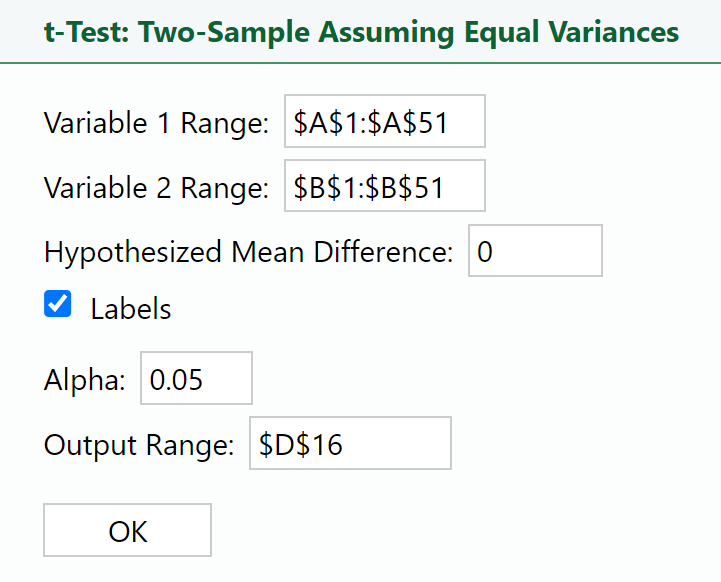This screenshot has height=582, width=721.
Task: Click the "Hypothesized Mean Difference:" label
Action: click(x=248, y=252)
